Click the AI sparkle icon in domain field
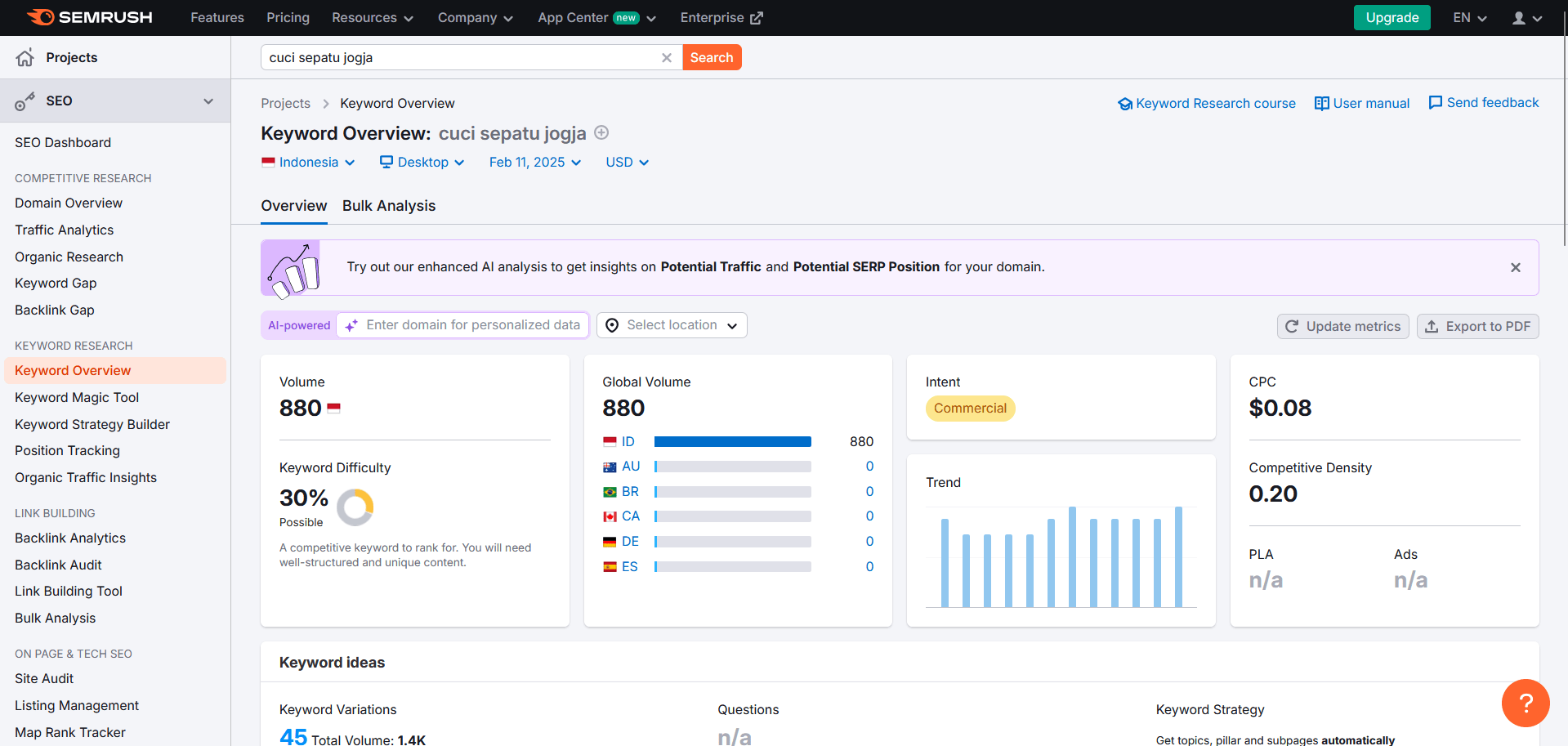 click(x=351, y=325)
